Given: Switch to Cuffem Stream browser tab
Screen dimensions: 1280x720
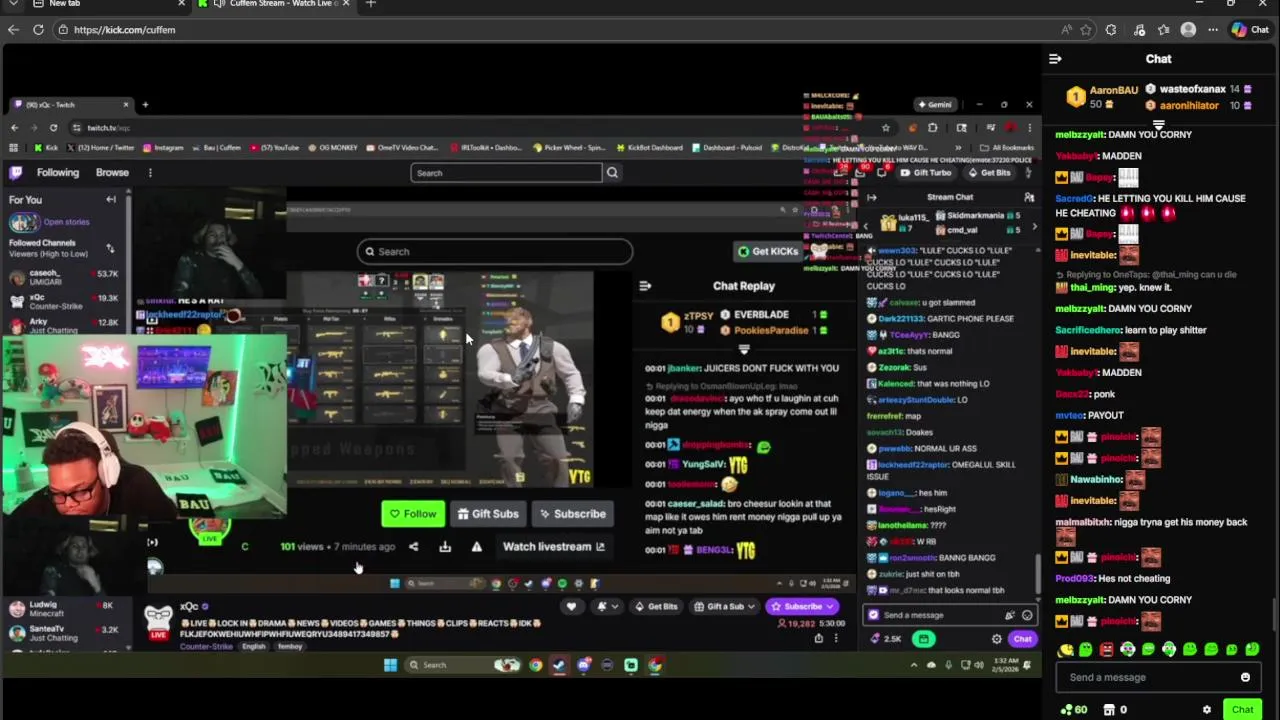Looking at the screenshot, I should pyautogui.click(x=275, y=4).
